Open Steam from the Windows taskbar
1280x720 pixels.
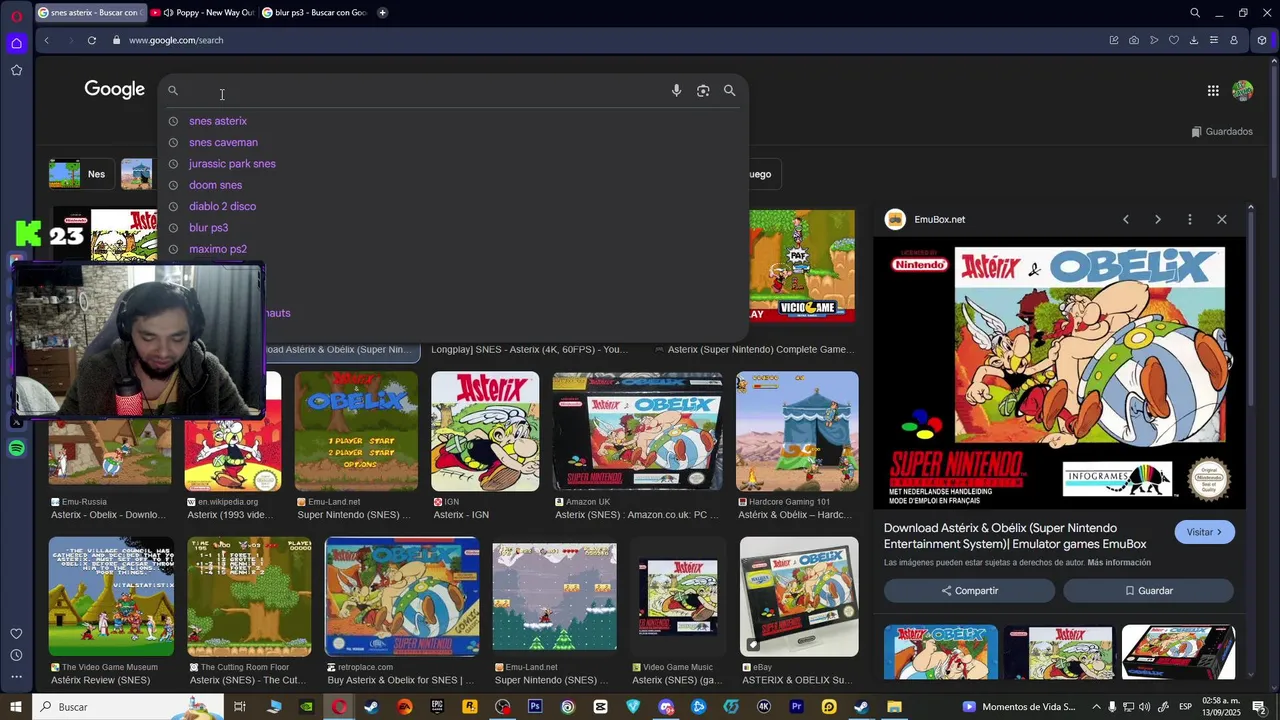(x=371, y=707)
